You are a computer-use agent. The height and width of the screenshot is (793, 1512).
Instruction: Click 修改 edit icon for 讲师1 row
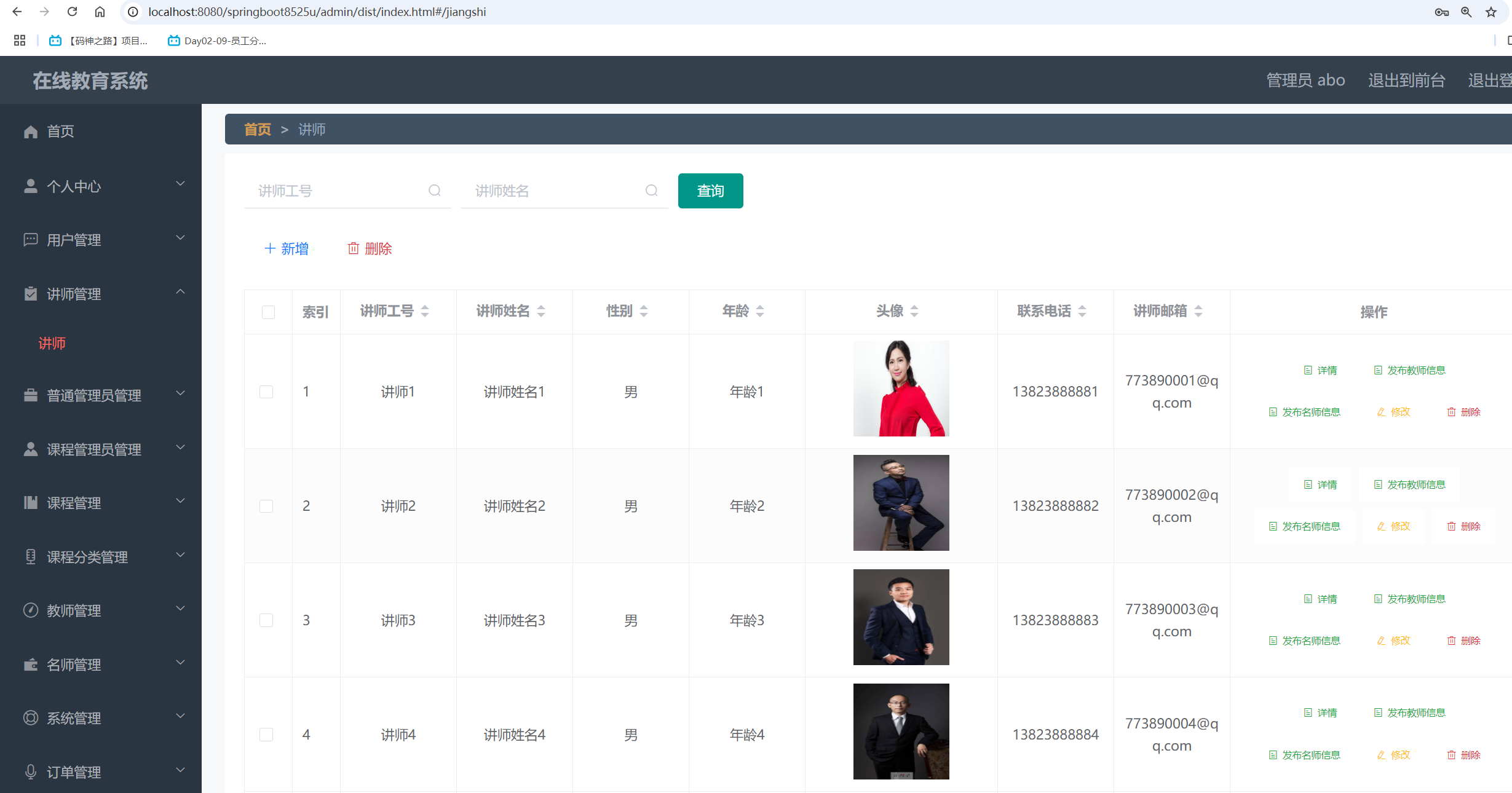pos(1393,412)
